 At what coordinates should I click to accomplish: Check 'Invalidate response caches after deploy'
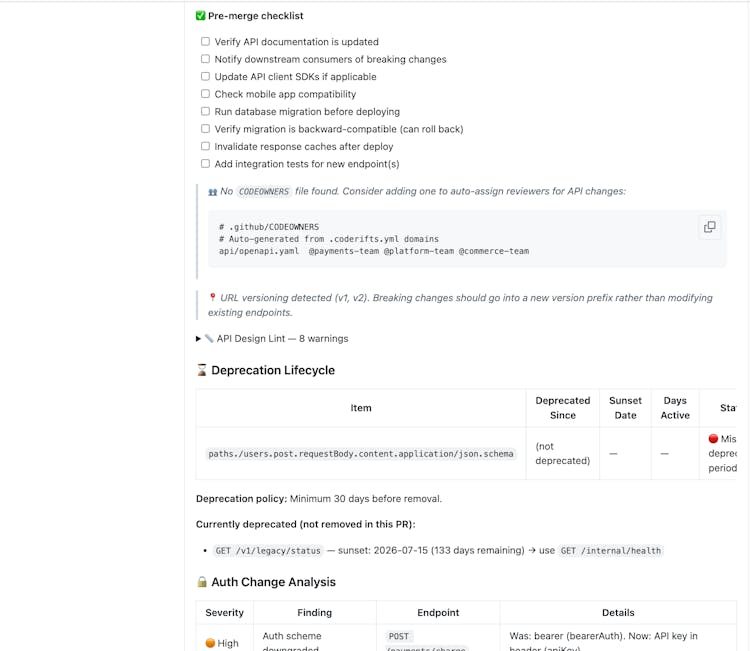coord(205,146)
